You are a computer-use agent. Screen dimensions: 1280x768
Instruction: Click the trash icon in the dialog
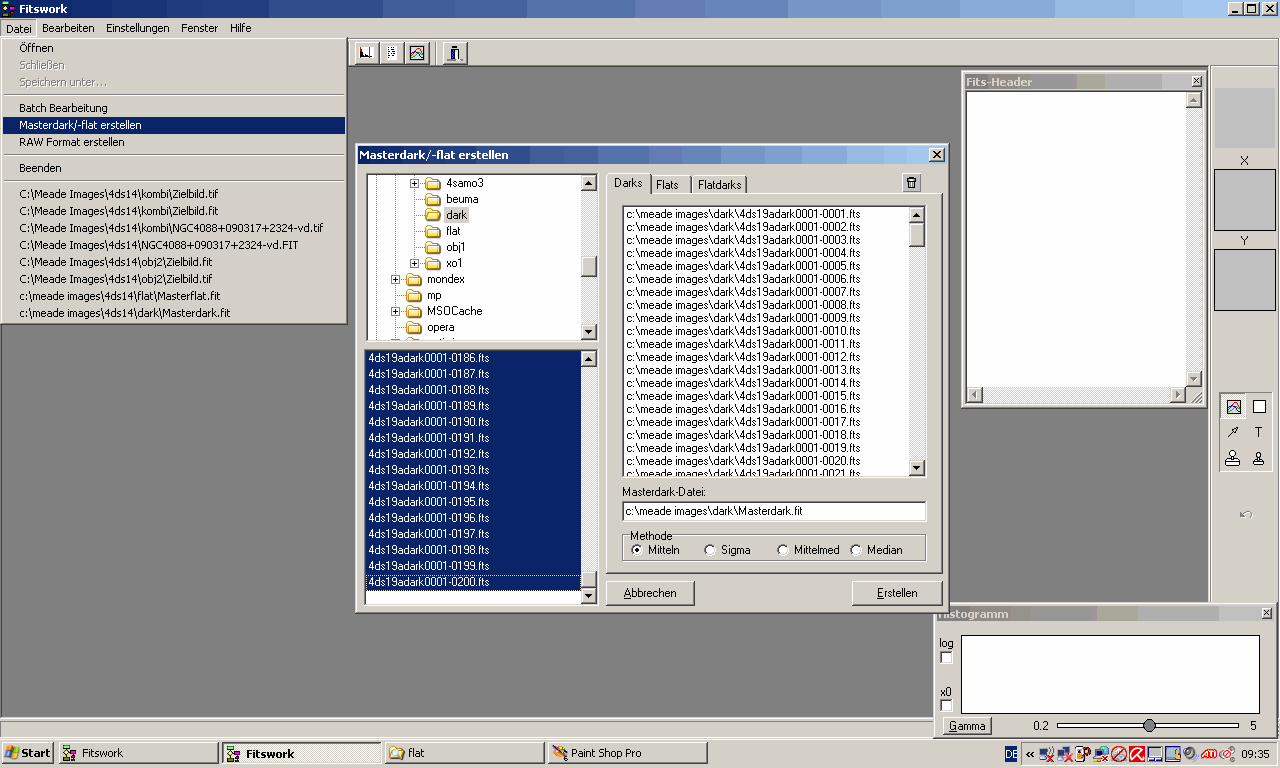tap(911, 182)
